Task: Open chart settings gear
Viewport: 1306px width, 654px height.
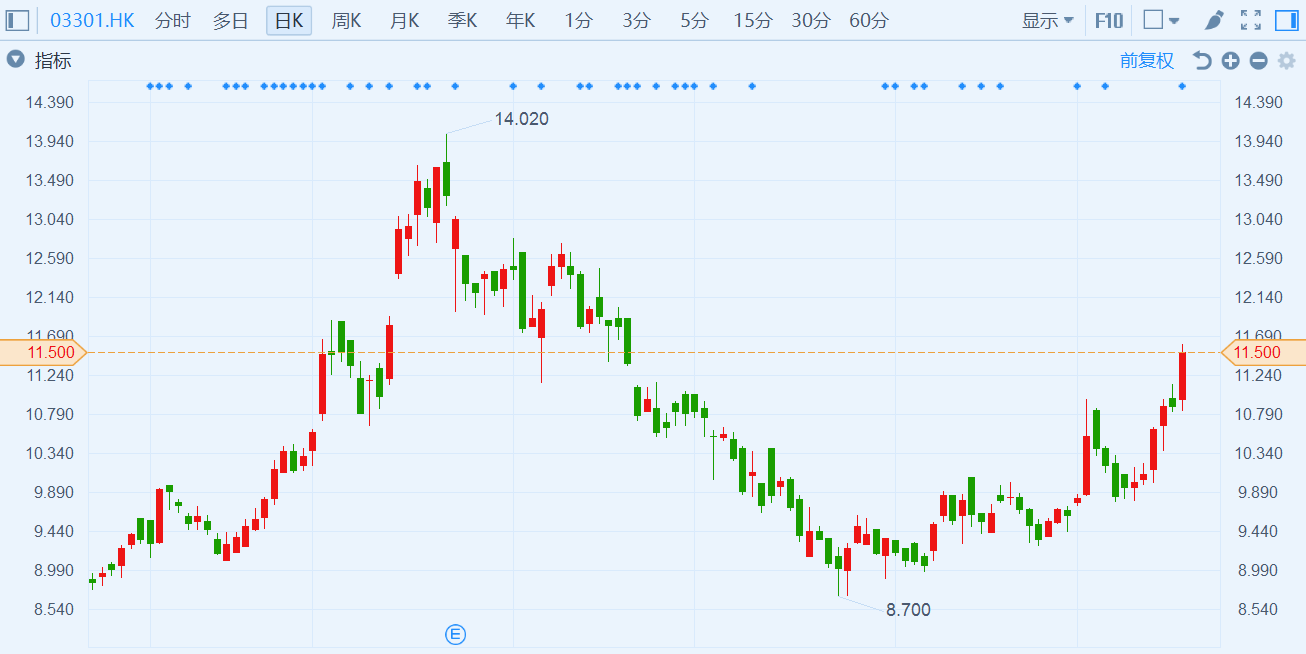Action: [x=1286, y=61]
